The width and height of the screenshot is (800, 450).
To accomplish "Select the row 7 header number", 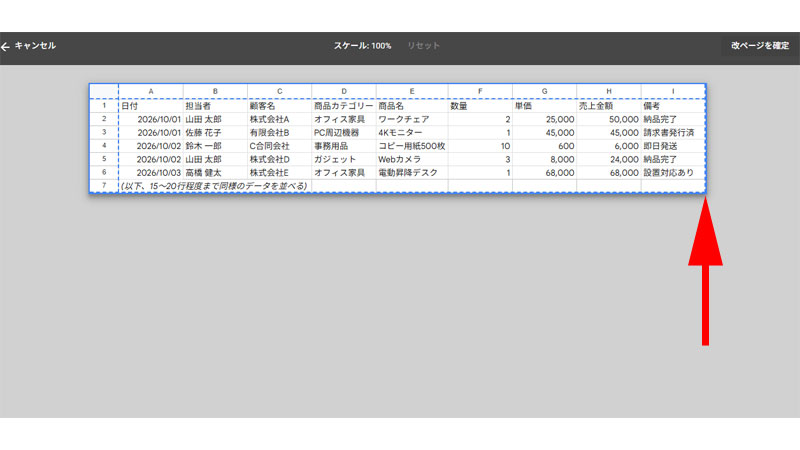I will pyautogui.click(x=104, y=186).
